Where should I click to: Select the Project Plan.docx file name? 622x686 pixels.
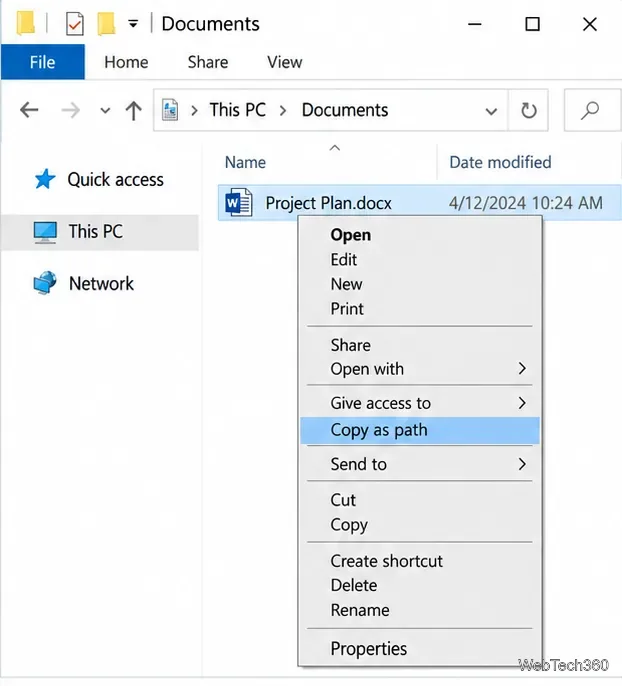click(328, 203)
